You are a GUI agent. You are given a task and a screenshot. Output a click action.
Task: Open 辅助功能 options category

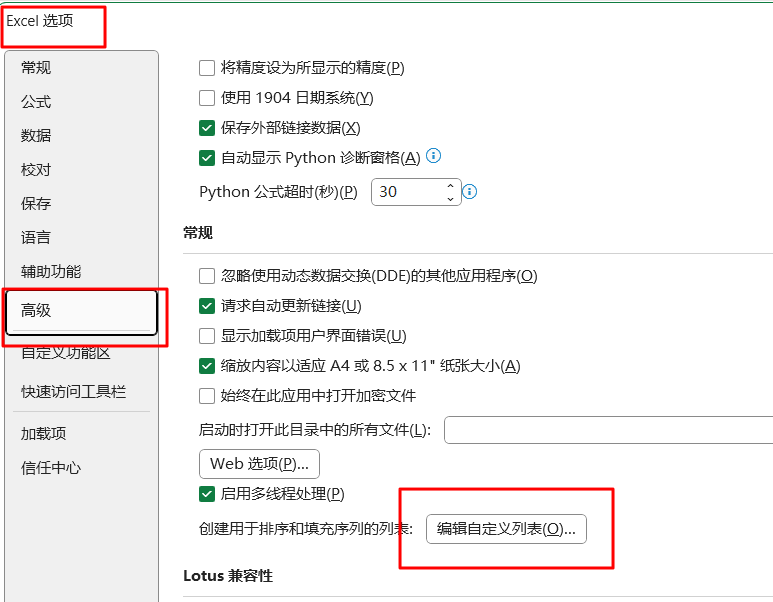[51, 272]
